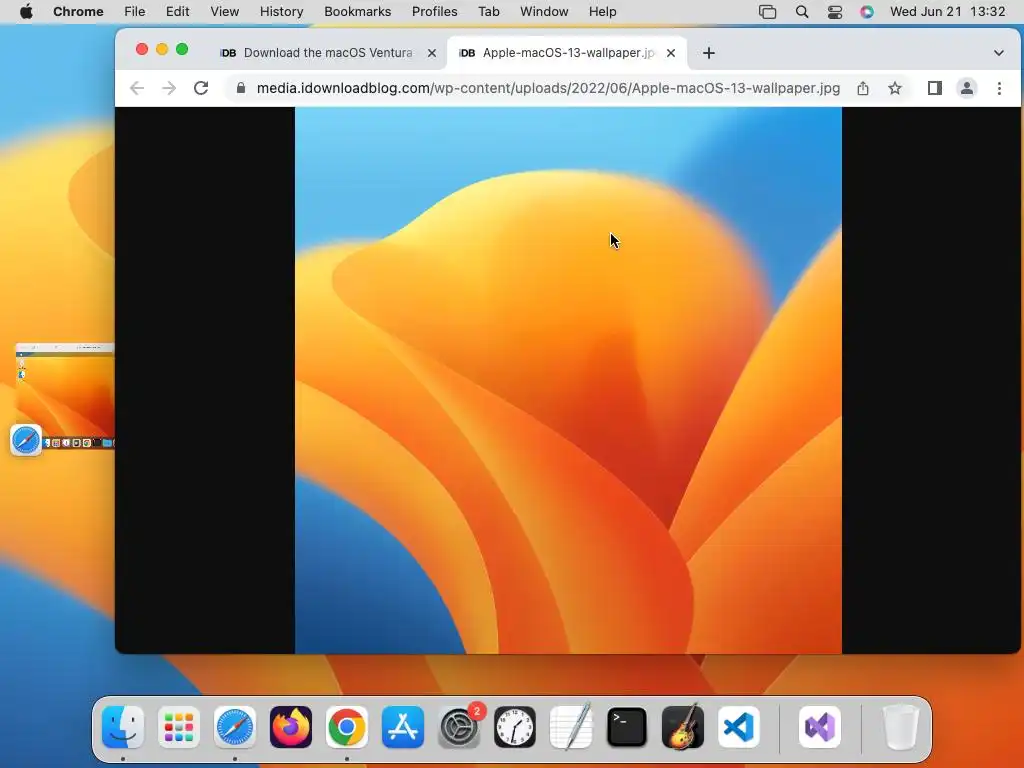Bookmark this page with the star
This screenshot has width=1024, height=768.
pos(895,88)
